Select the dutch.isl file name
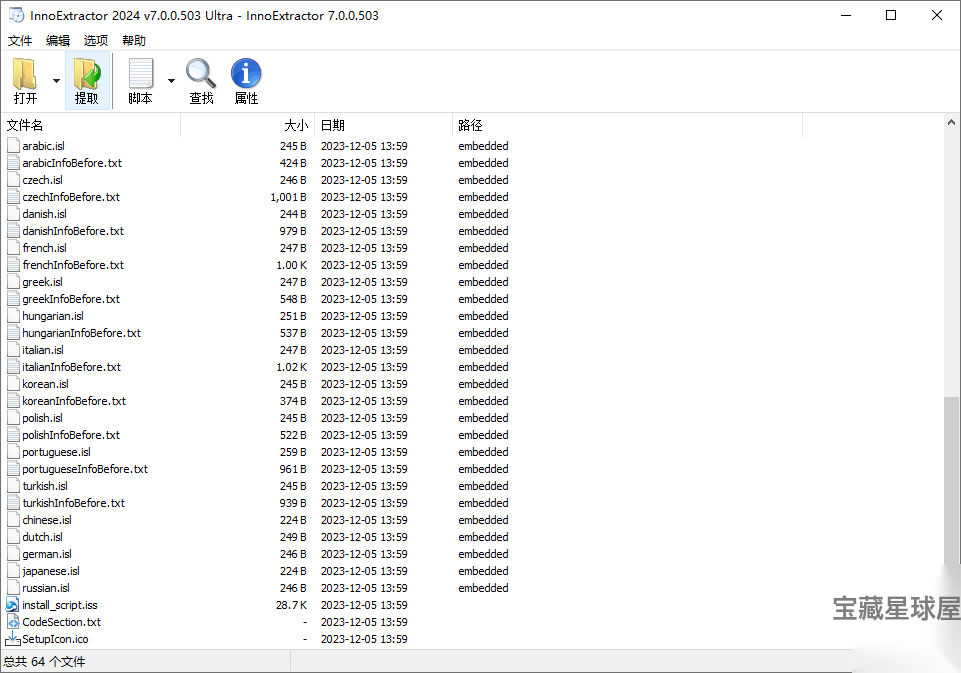Image resolution: width=961 pixels, height=673 pixels. pyautogui.click(x=42, y=537)
